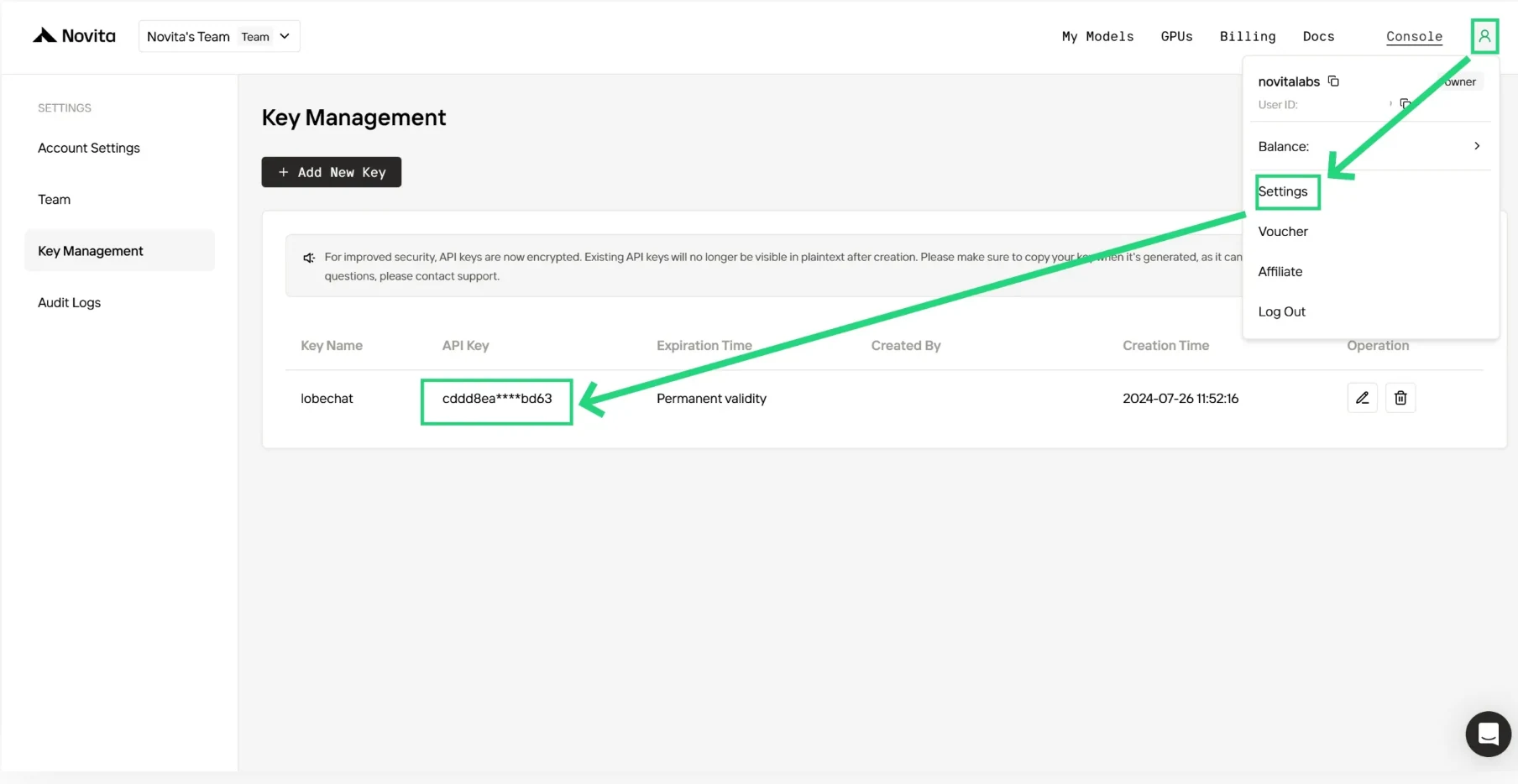Screen dimensions: 1518x784
Task: Click the API Key column header
Action: click(465, 346)
